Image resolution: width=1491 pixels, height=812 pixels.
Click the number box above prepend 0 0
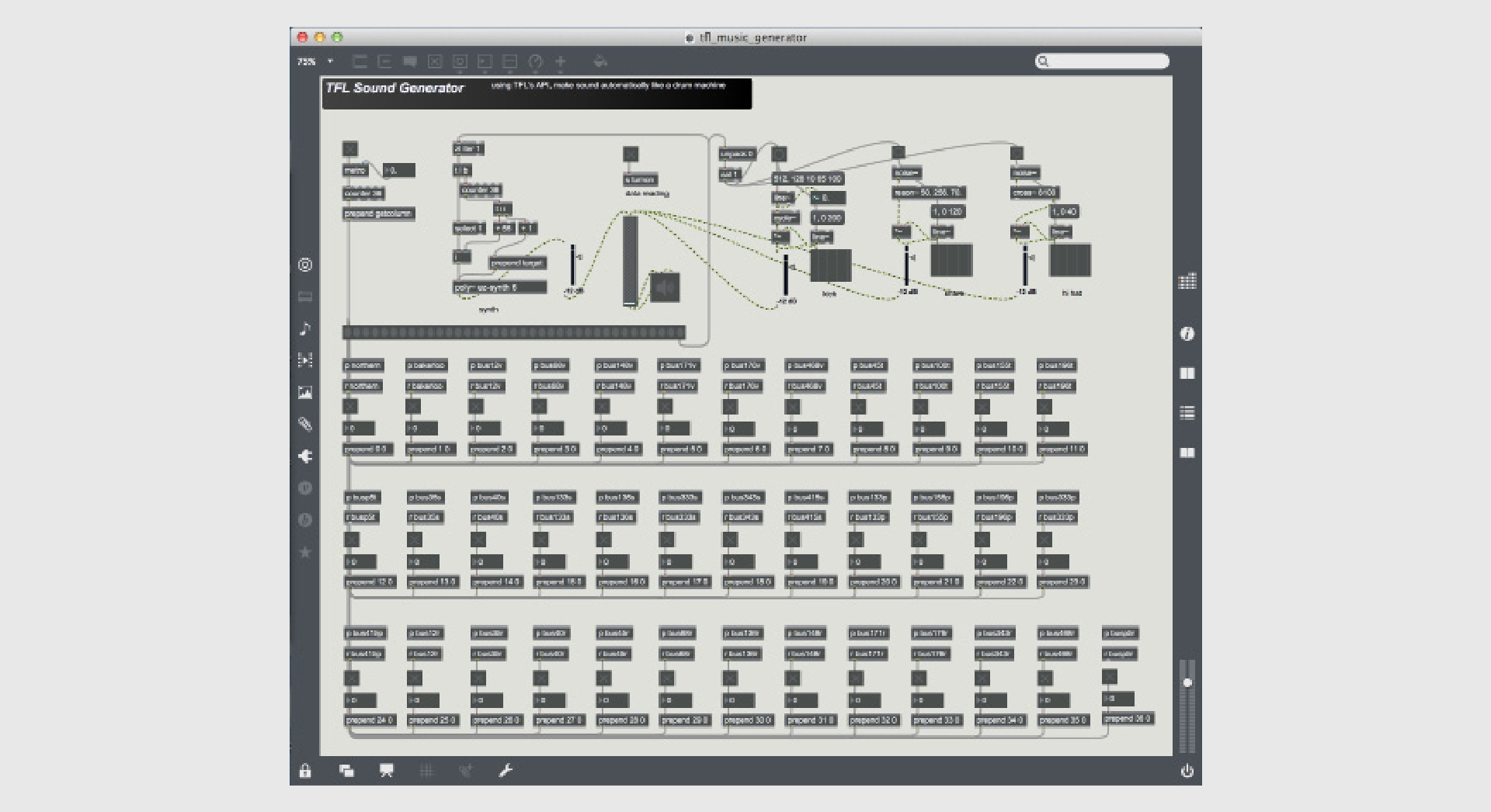click(x=359, y=429)
